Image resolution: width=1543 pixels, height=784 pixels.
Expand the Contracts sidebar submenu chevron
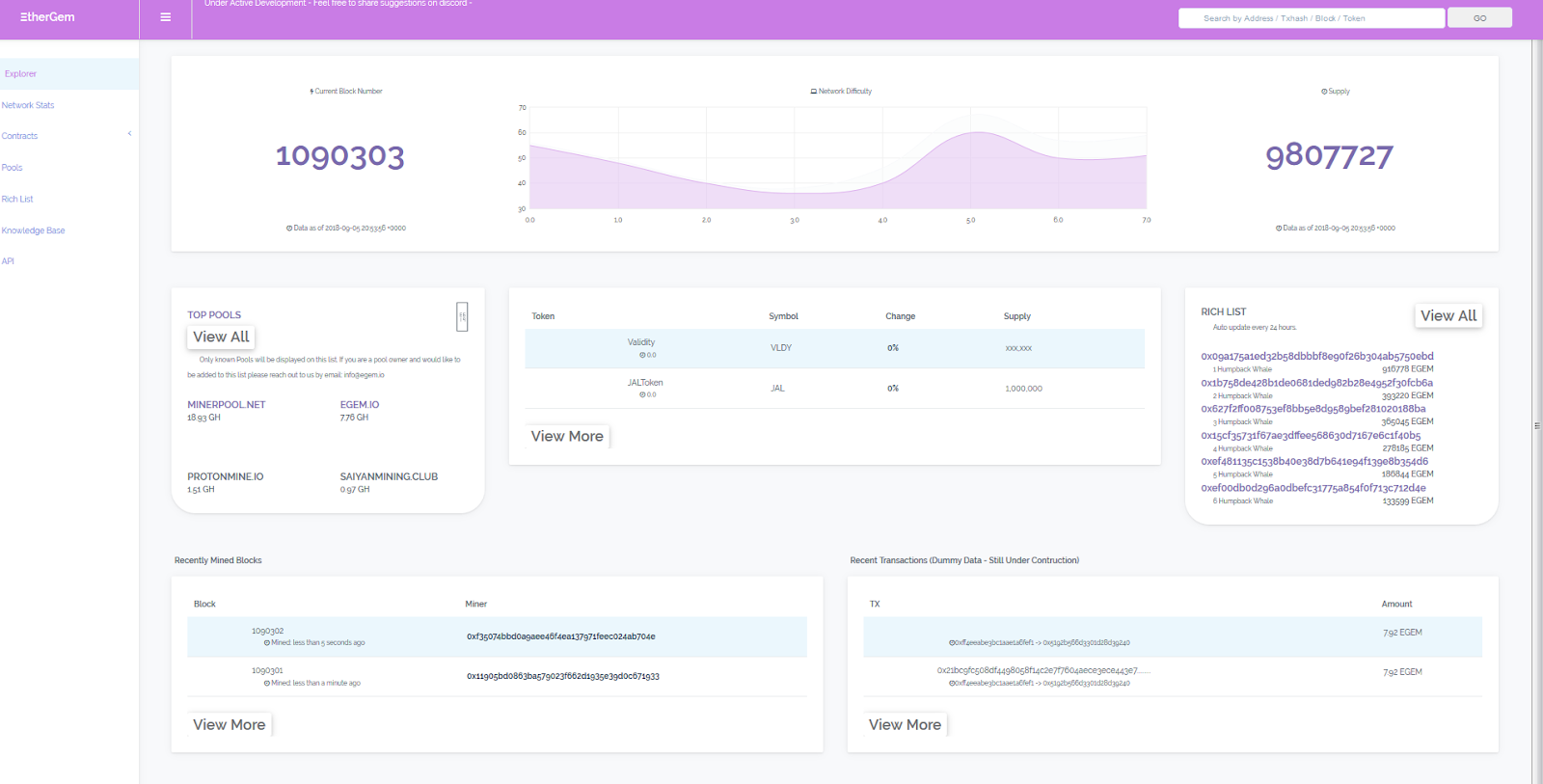click(129, 134)
